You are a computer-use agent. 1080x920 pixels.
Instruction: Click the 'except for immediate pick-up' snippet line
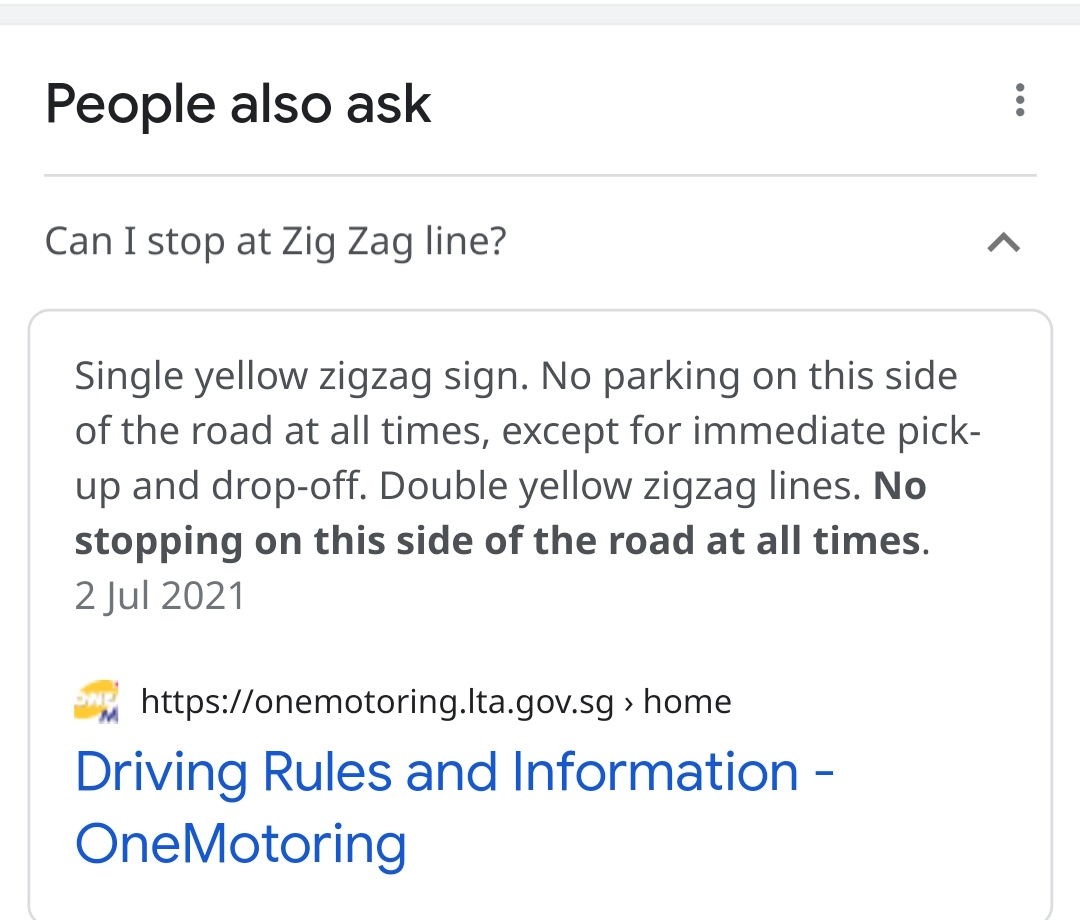[741, 432]
